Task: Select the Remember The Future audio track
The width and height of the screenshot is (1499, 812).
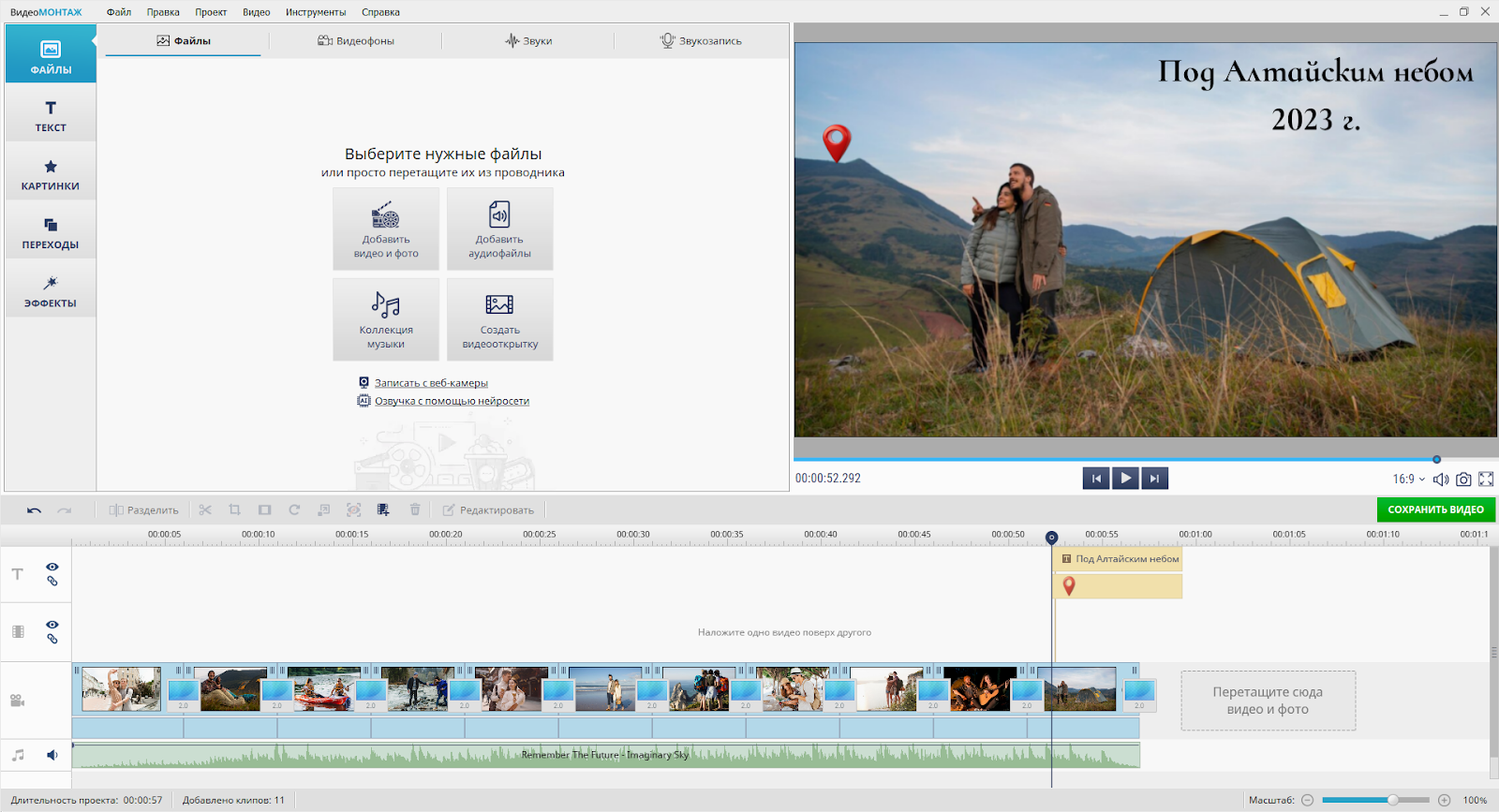Action: [606, 755]
